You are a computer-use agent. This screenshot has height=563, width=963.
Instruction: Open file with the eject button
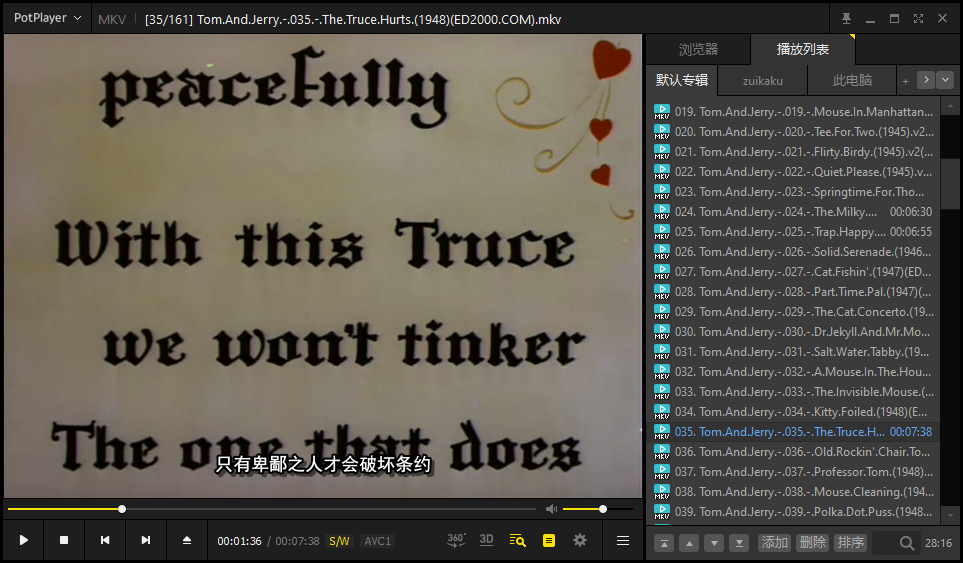click(187, 540)
